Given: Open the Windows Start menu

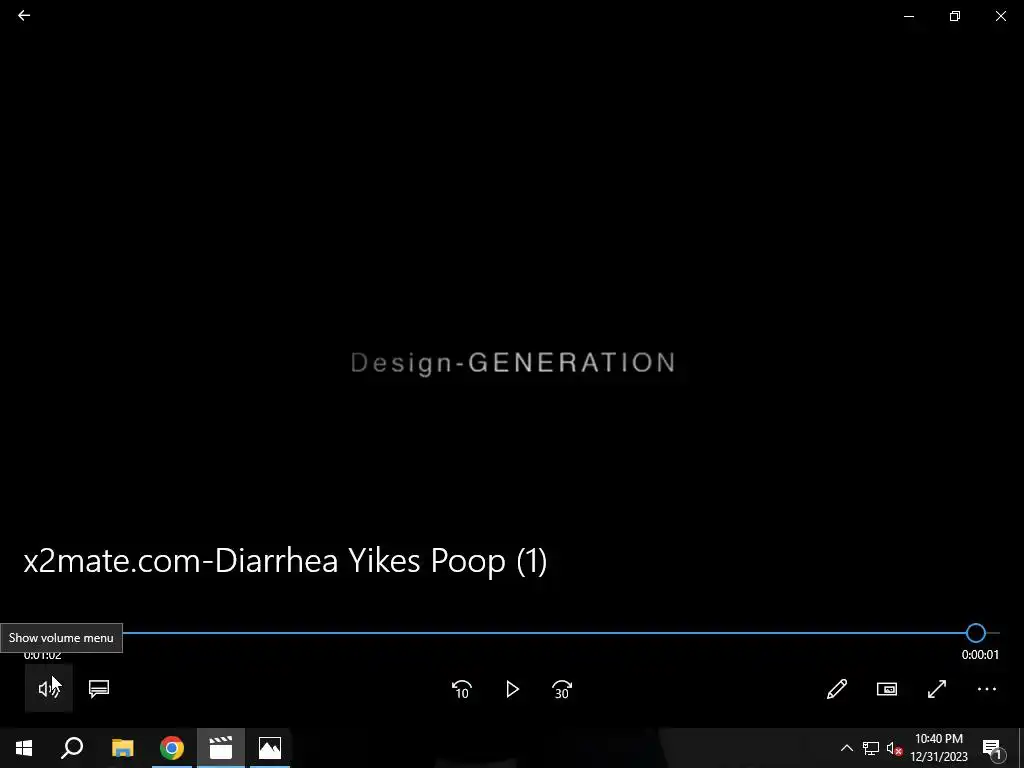Looking at the screenshot, I should click(x=24, y=748).
